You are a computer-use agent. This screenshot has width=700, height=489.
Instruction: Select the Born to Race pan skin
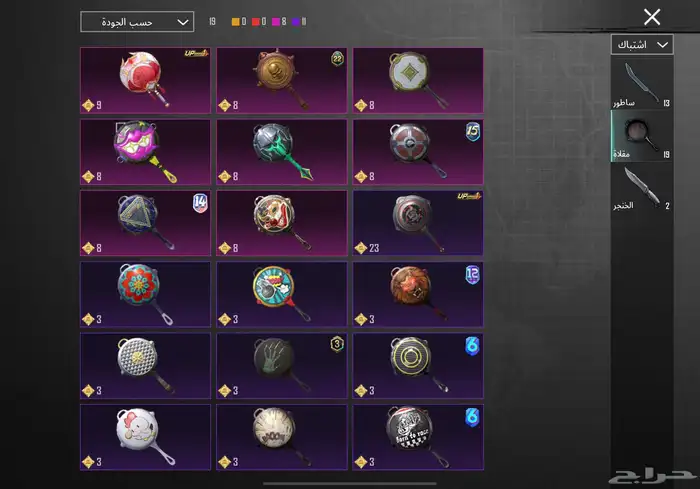[x=418, y=437]
